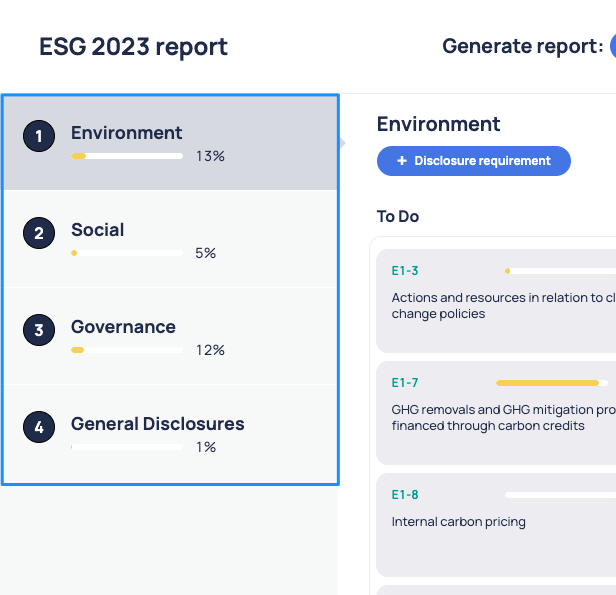Click the General Disclosures 1% progress bar
The image size is (616, 595).
127,447
